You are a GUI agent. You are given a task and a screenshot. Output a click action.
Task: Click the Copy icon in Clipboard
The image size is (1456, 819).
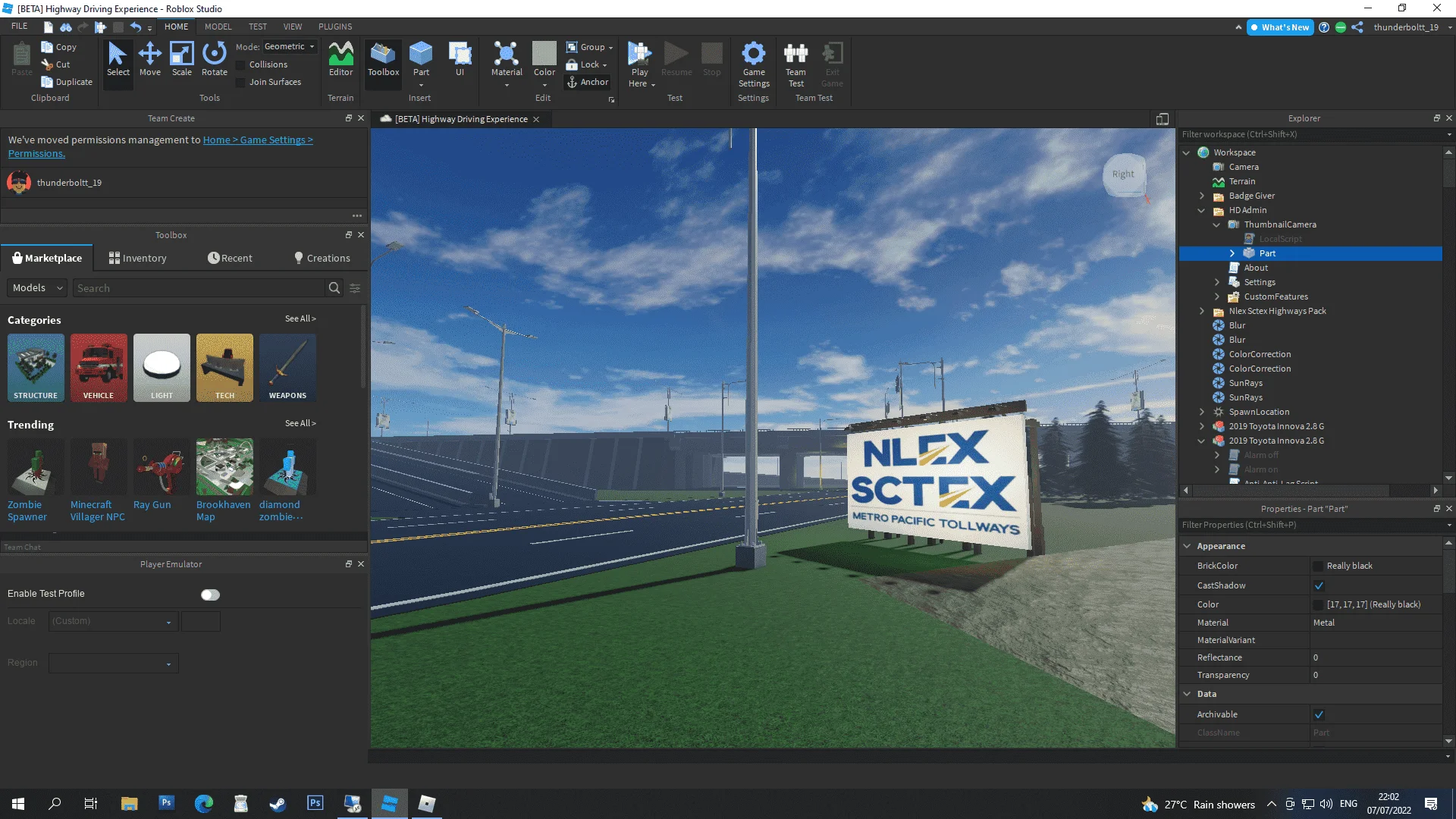coord(47,47)
